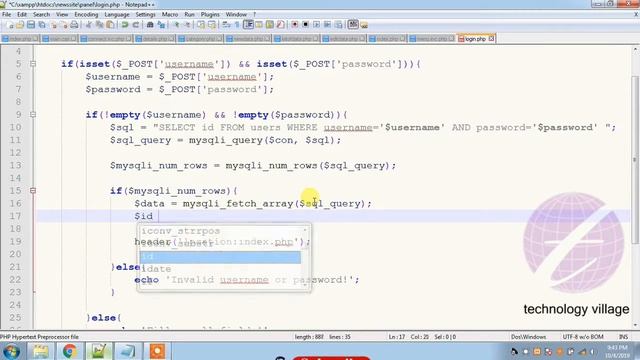Toggle the Indent Guide toolbar icon
This screenshot has width=640, height=360.
point(248,25)
